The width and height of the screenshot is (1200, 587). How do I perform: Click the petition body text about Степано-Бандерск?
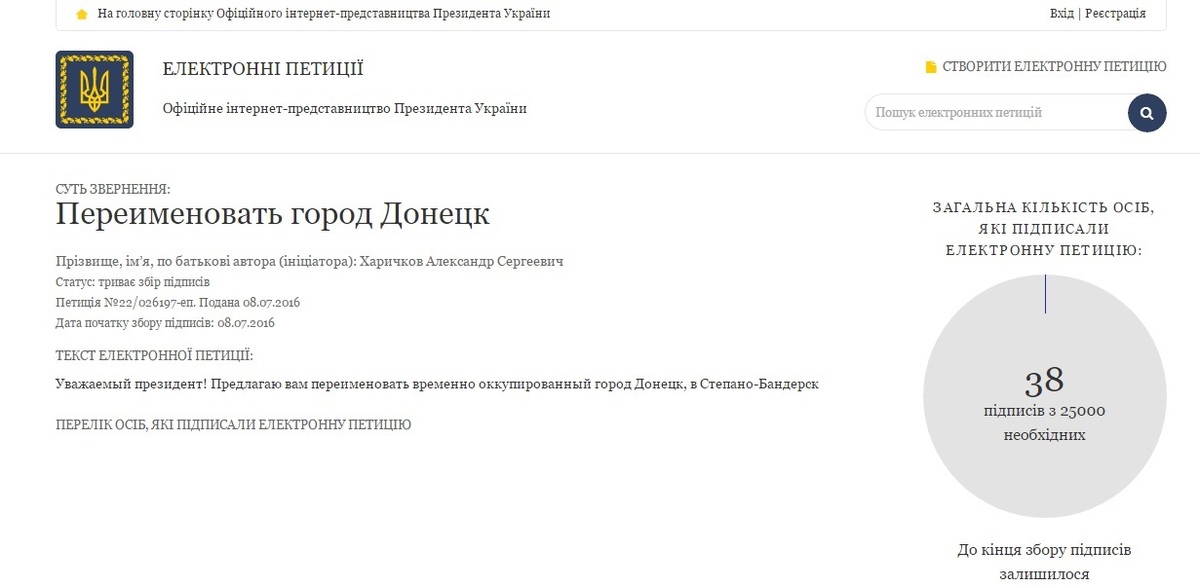pyautogui.click(x=437, y=385)
